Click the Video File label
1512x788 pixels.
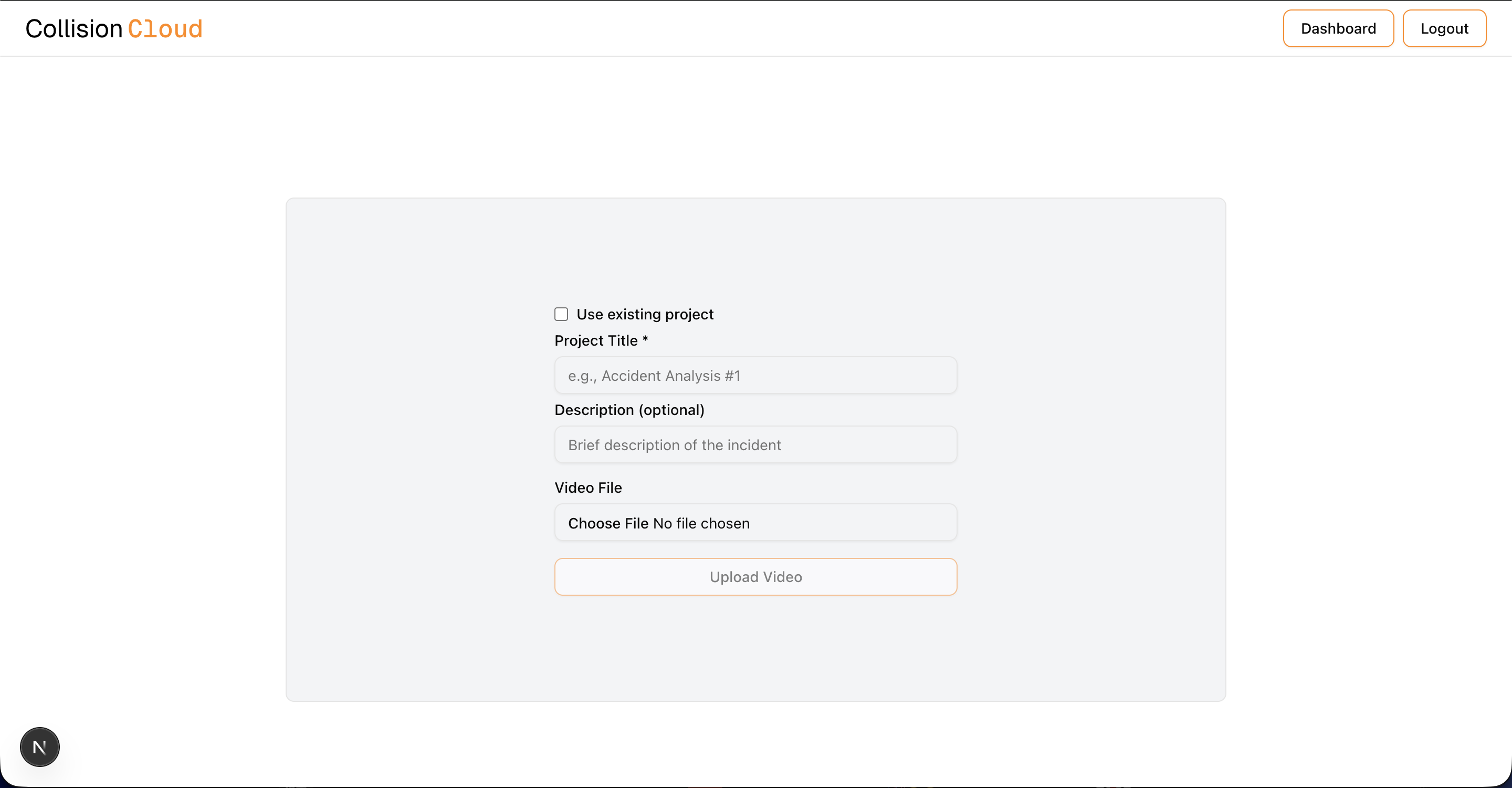pyautogui.click(x=588, y=488)
